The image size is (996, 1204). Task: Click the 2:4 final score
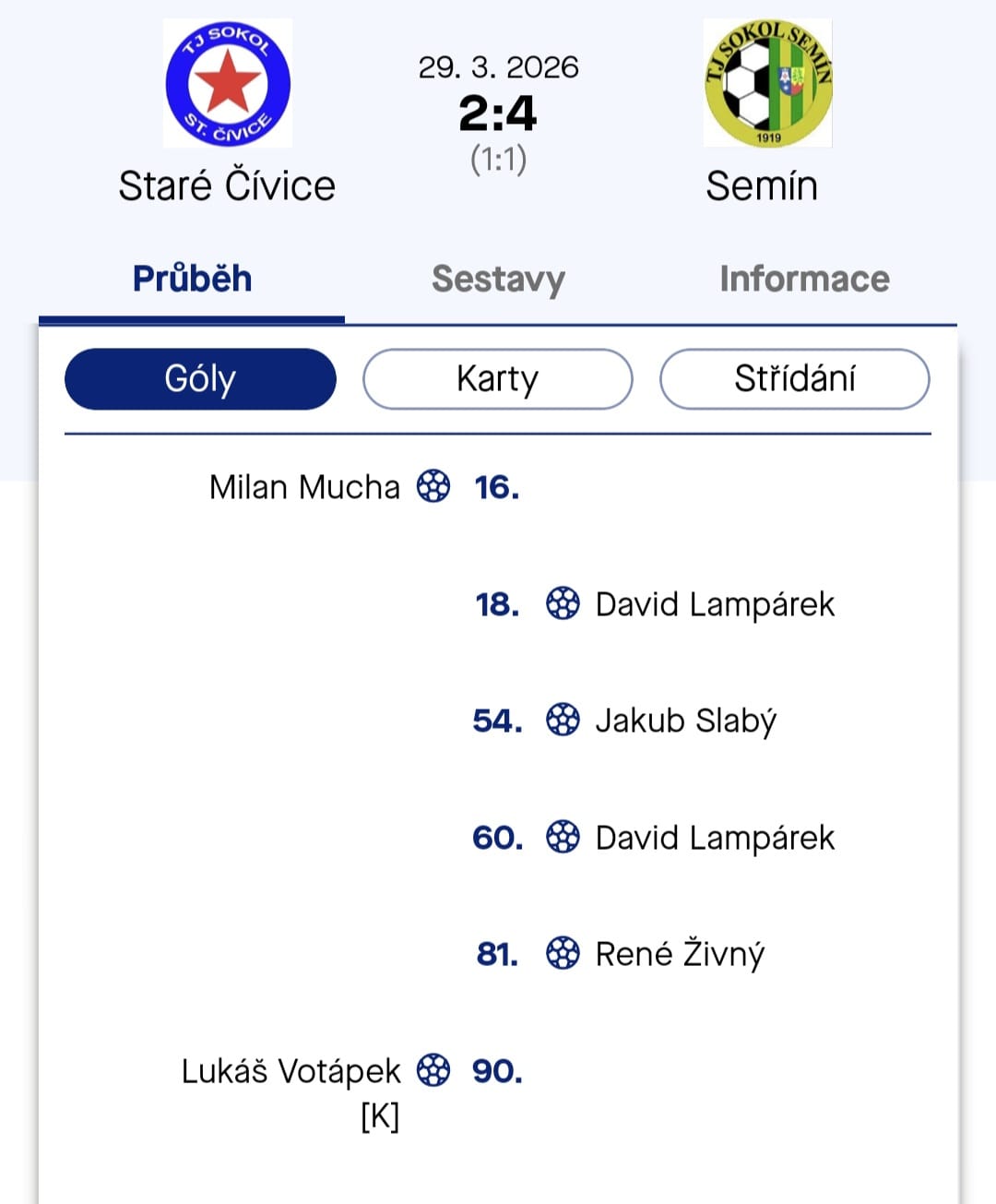point(498,113)
